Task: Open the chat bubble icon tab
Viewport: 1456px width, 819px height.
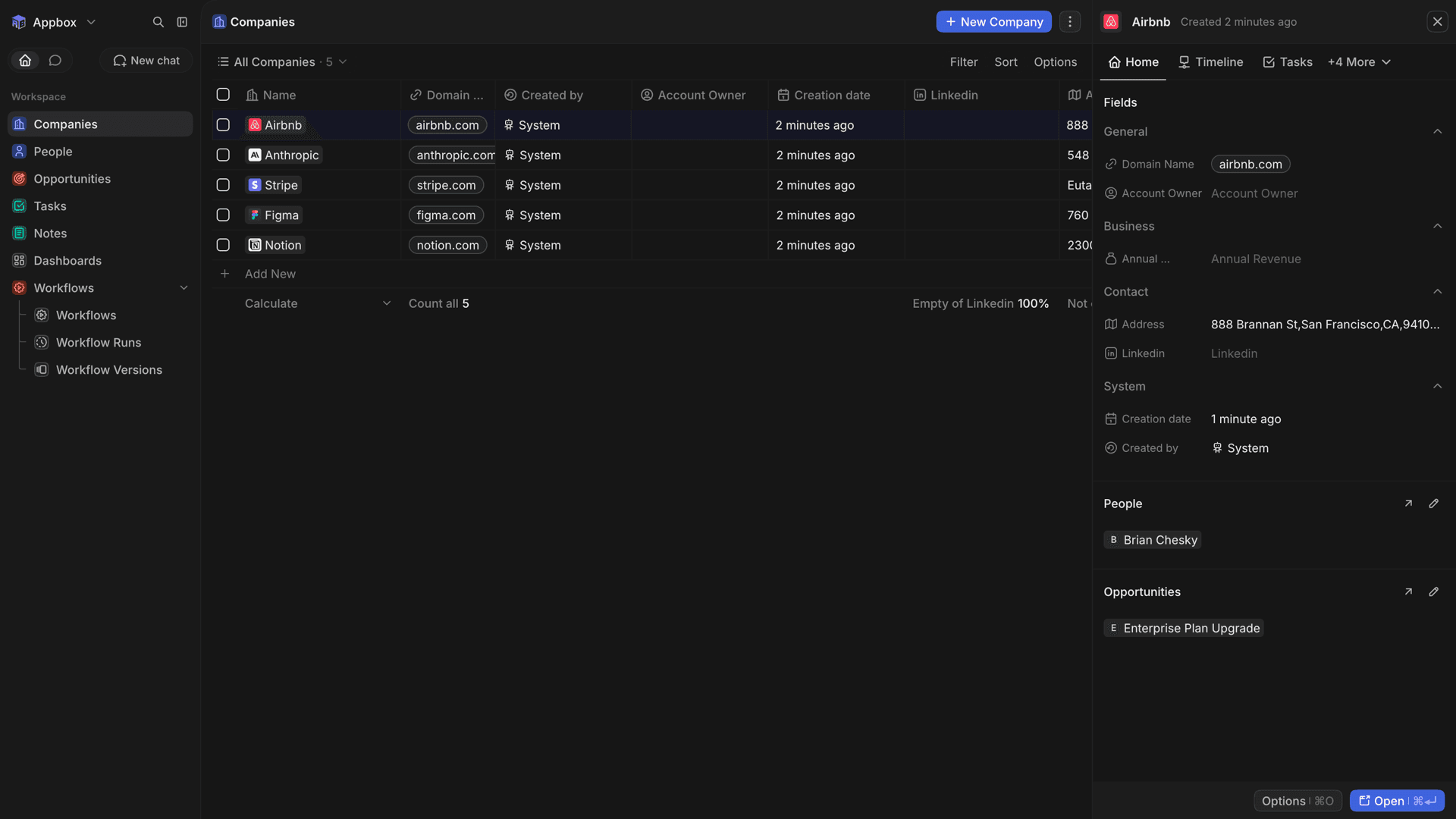Action: coord(55,61)
